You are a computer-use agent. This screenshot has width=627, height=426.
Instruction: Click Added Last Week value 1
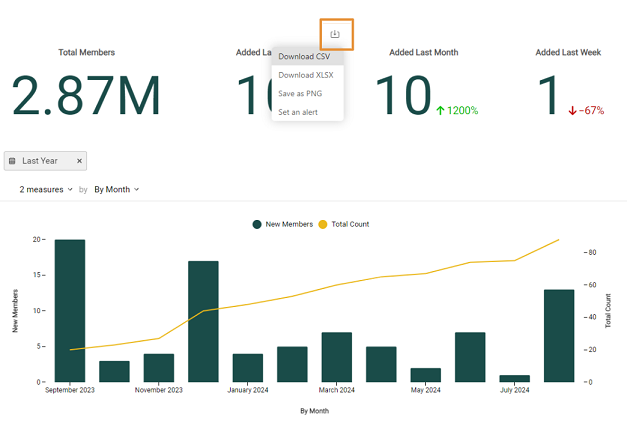[x=547, y=97]
